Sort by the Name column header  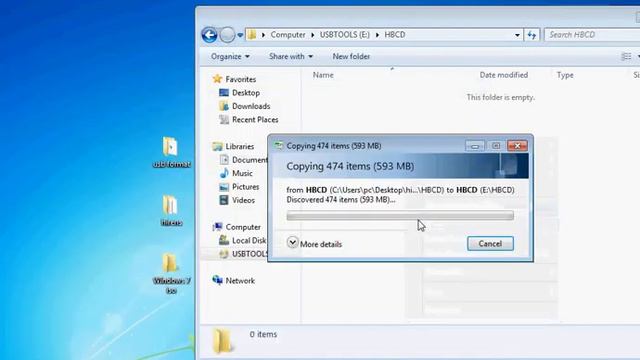323,75
